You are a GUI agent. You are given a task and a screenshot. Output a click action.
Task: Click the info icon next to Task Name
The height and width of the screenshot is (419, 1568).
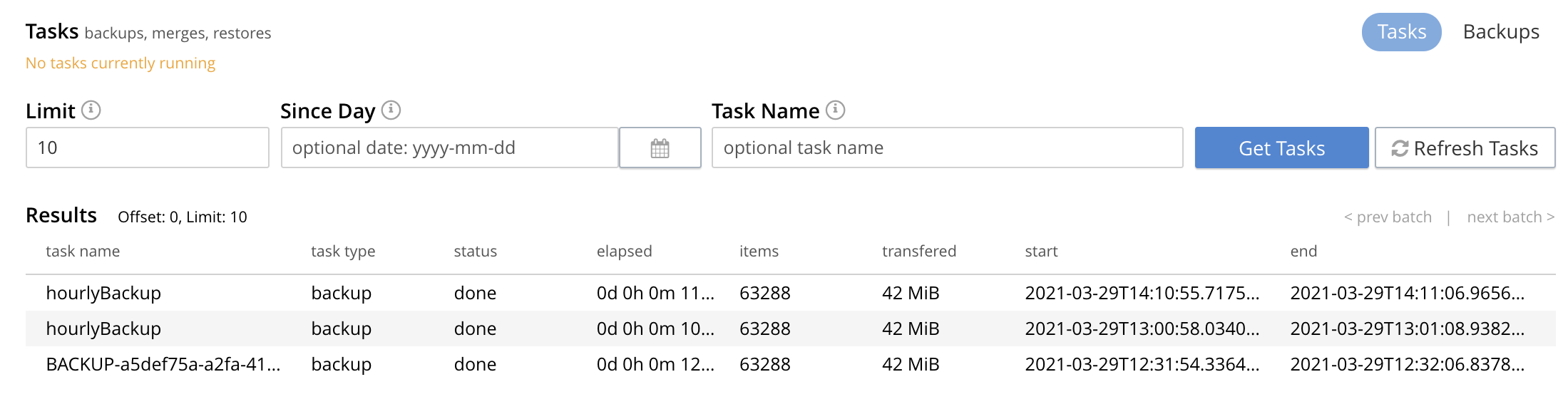click(835, 110)
